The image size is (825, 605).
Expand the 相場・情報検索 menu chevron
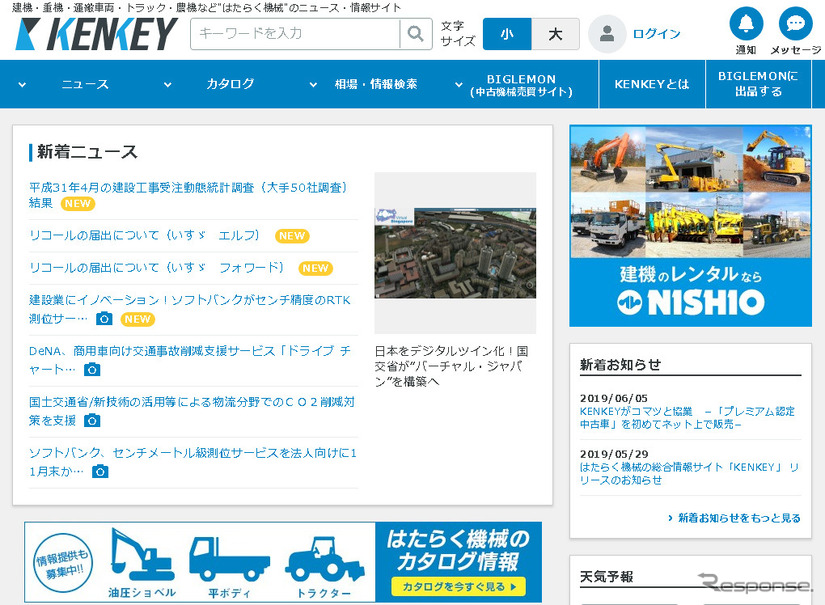tap(313, 85)
